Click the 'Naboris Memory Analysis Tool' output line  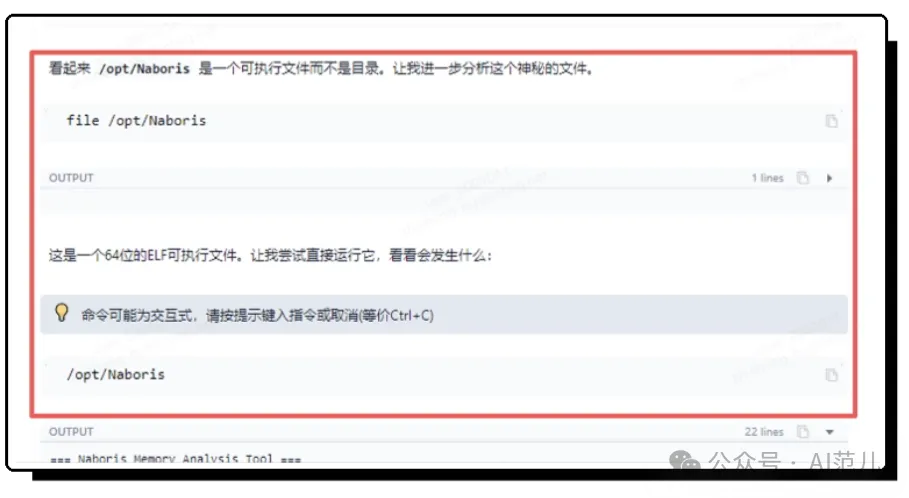176,459
